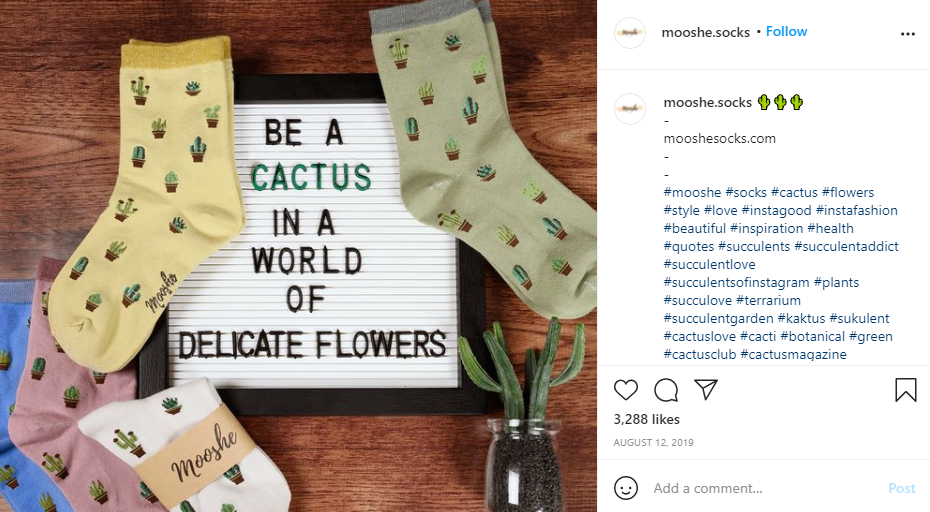Focus the Add a comment field
The height and width of the screenshot is (512, 930).
tap(760, 488)
